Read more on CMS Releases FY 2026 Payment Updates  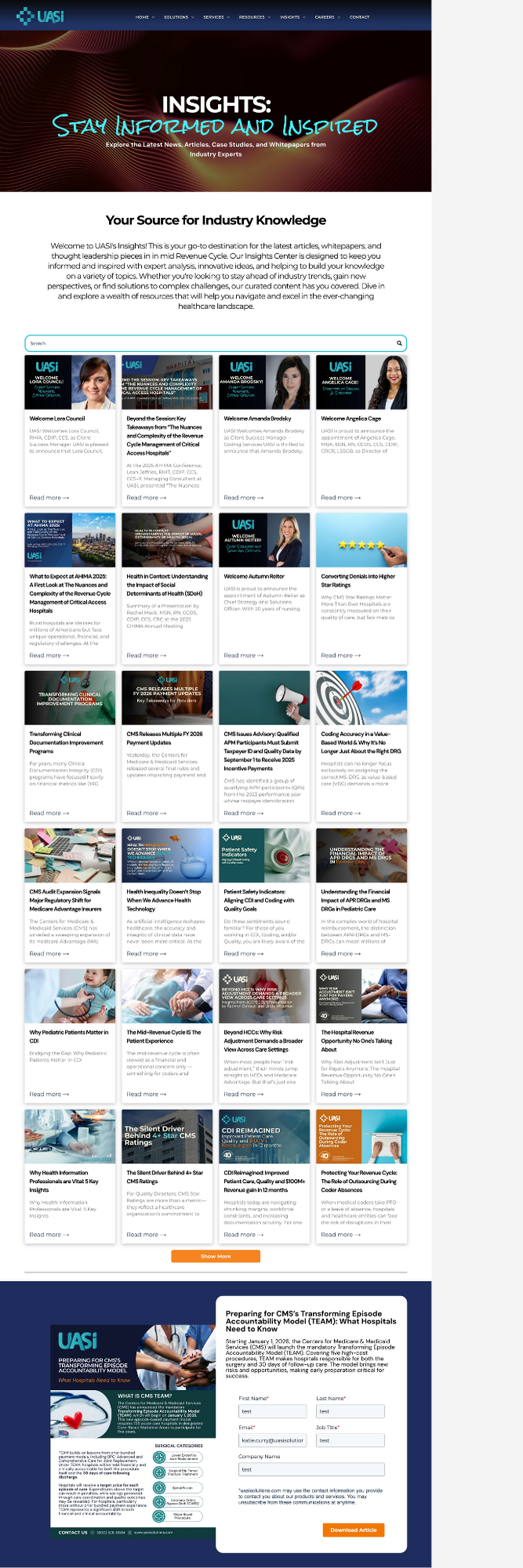(146, 813)
